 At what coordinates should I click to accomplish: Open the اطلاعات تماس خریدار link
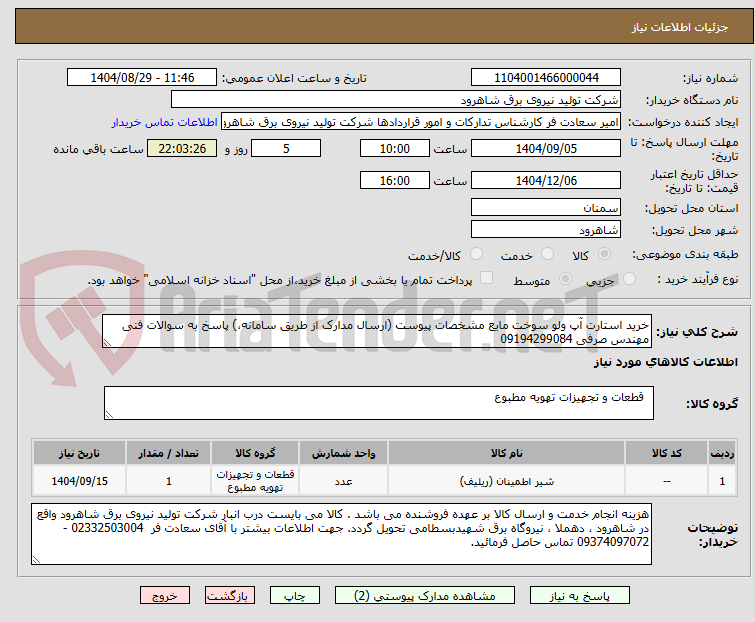point(165,122)
